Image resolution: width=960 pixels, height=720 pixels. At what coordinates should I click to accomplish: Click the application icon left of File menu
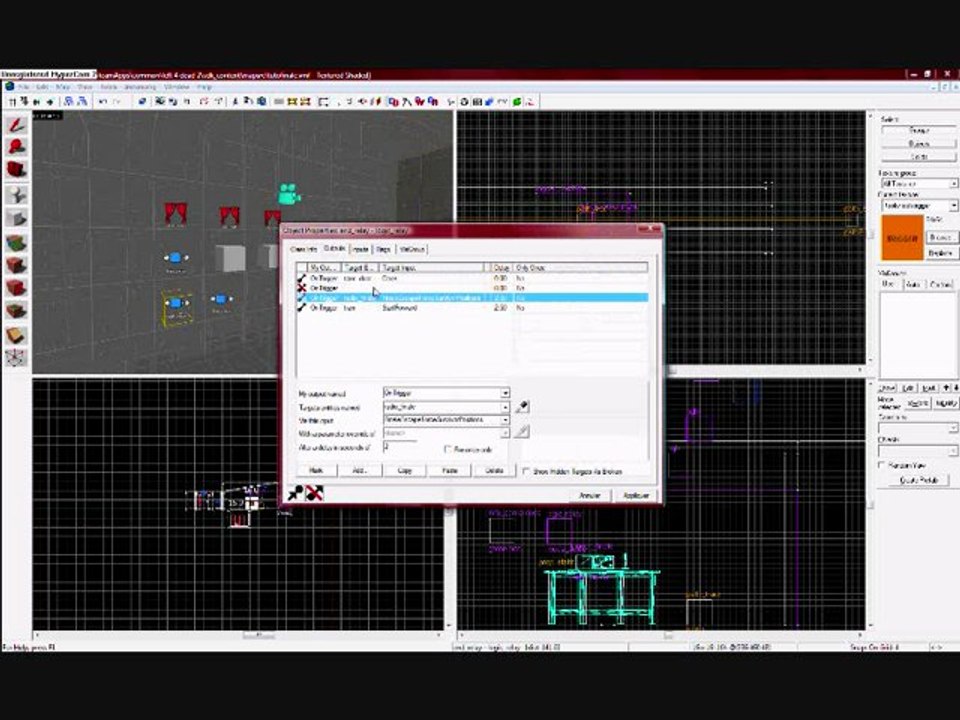(x=9, y=87)
